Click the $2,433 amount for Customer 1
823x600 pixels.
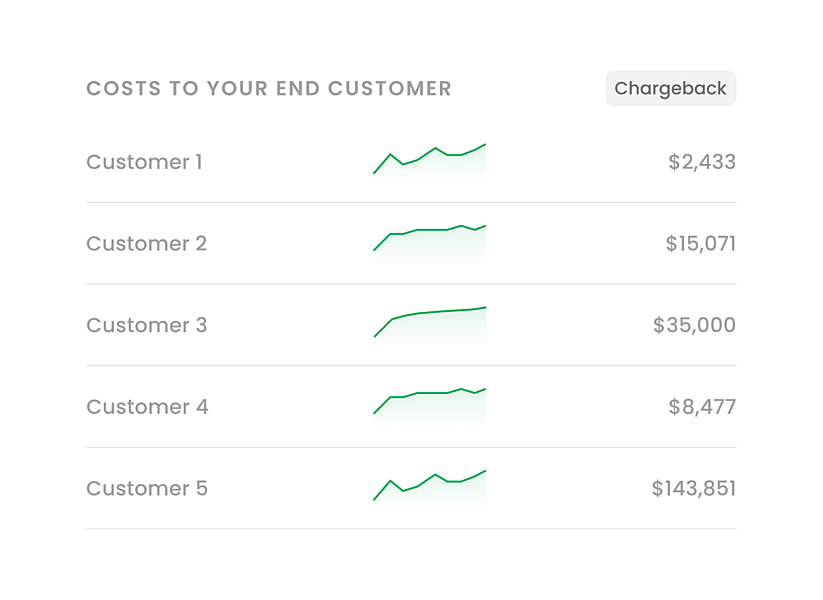point(704,162)
